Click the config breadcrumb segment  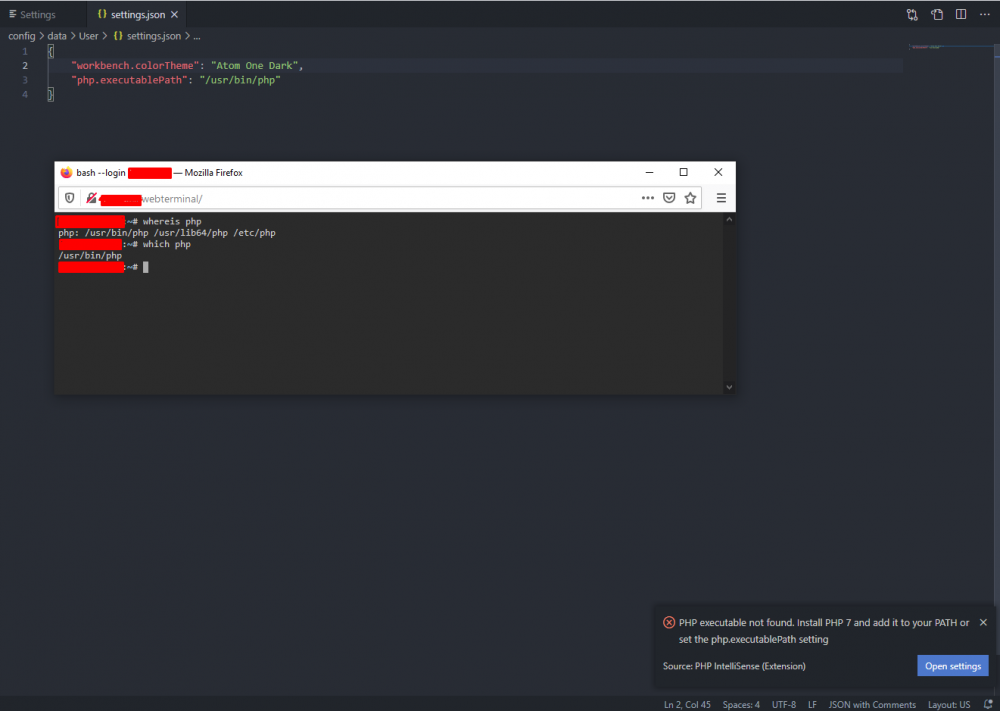point(22,36)
